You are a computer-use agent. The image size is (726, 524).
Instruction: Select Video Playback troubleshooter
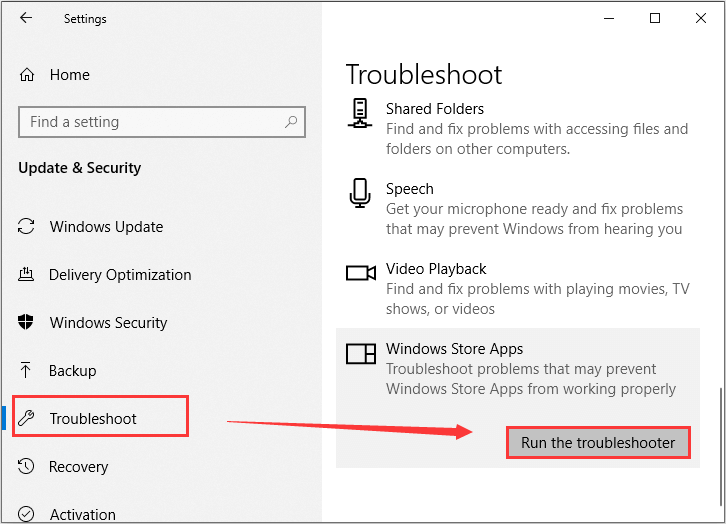click(436, 269)
